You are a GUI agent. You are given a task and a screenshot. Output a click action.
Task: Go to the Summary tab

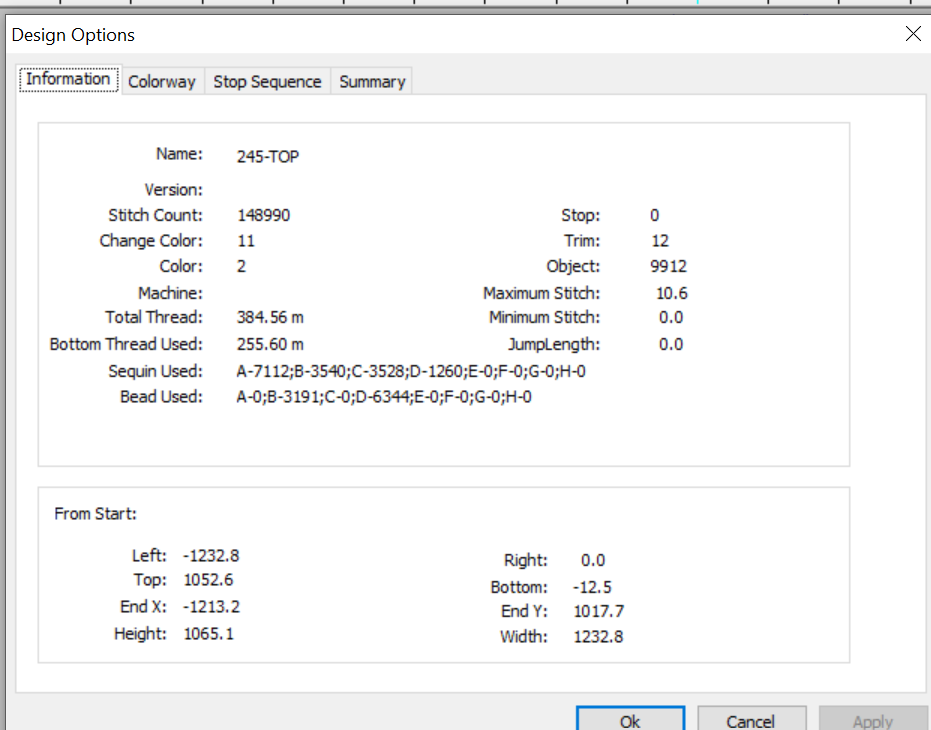pyautogui.click(x=372, y=81)
